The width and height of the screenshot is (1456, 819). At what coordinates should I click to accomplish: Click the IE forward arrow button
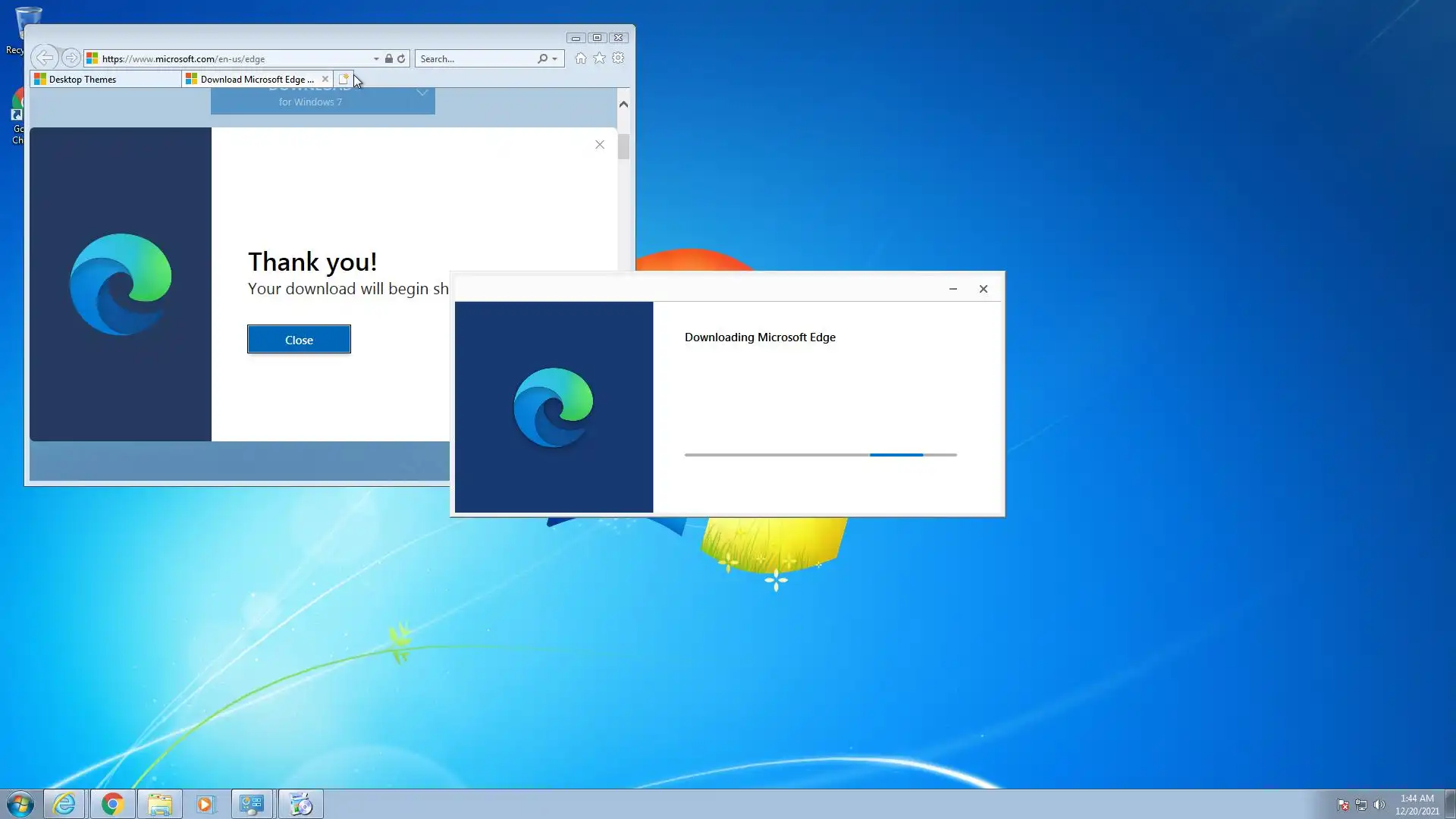point(71,58)
